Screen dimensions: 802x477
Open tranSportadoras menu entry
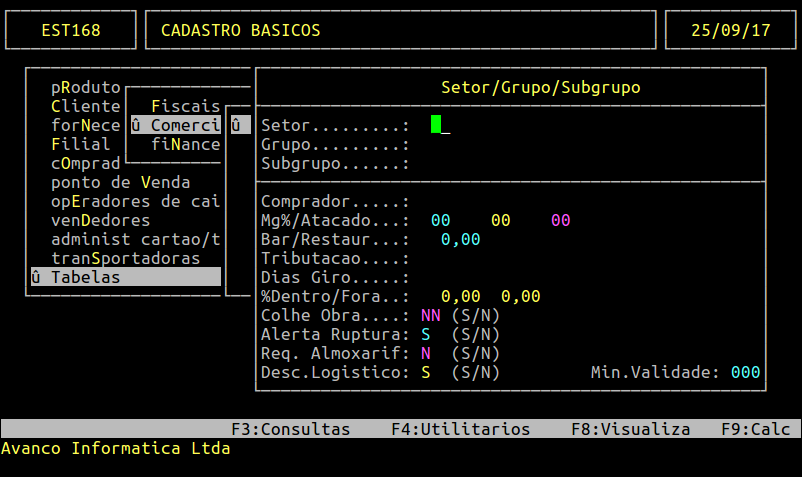(125, 258)
